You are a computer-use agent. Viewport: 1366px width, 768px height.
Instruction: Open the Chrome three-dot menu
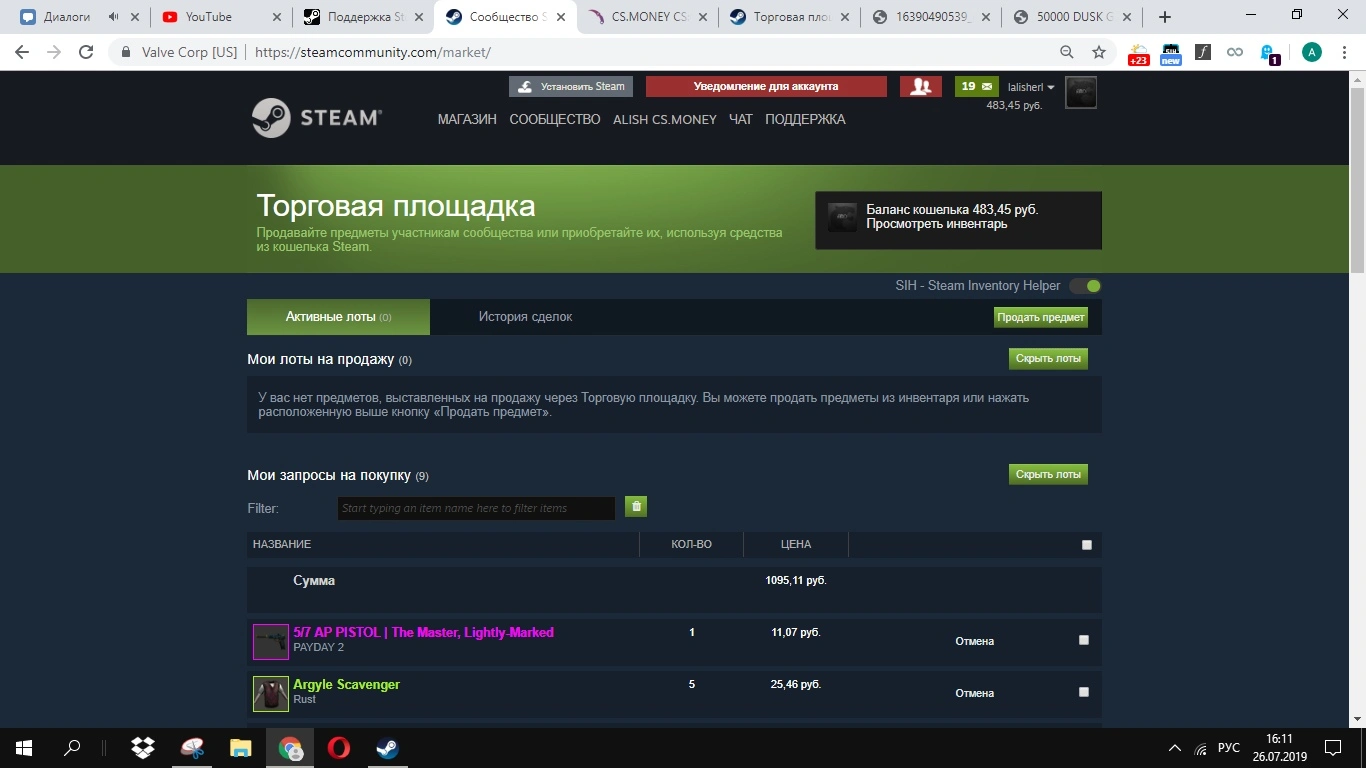click(x=1343, y=52)
